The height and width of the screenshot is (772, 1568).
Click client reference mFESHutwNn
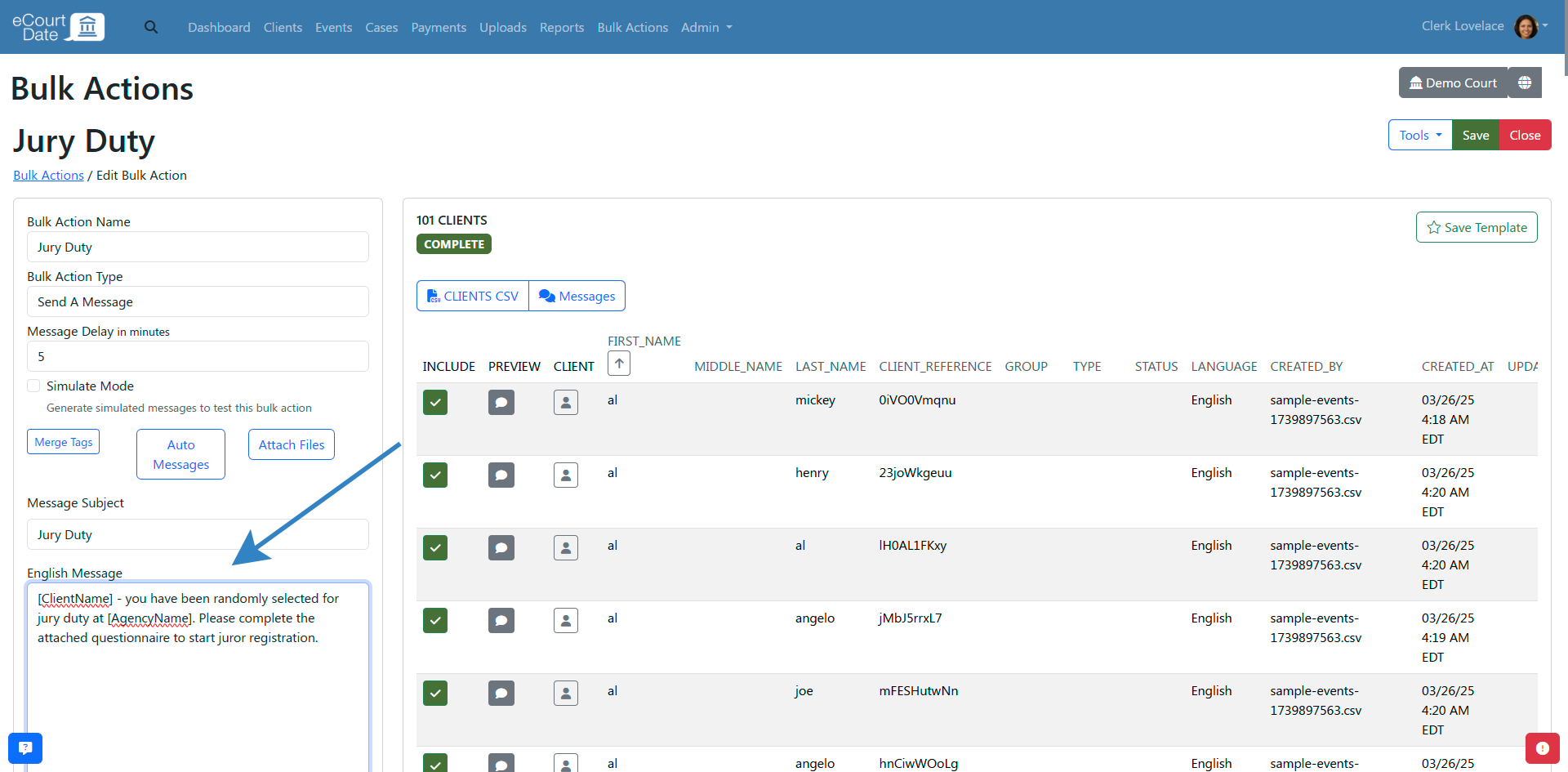pos(919,690)
